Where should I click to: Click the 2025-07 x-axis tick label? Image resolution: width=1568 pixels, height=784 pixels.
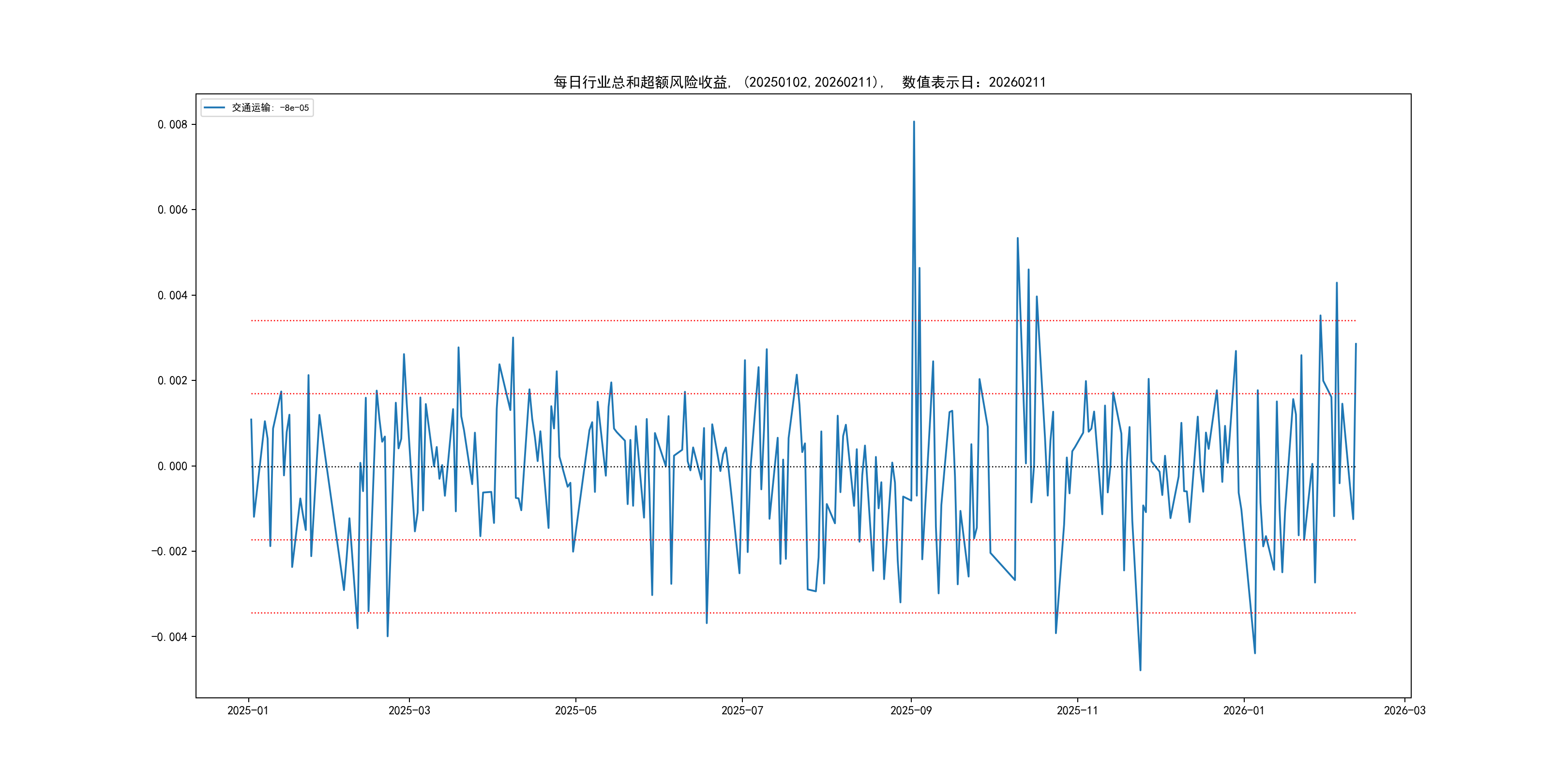coord(742,710)
